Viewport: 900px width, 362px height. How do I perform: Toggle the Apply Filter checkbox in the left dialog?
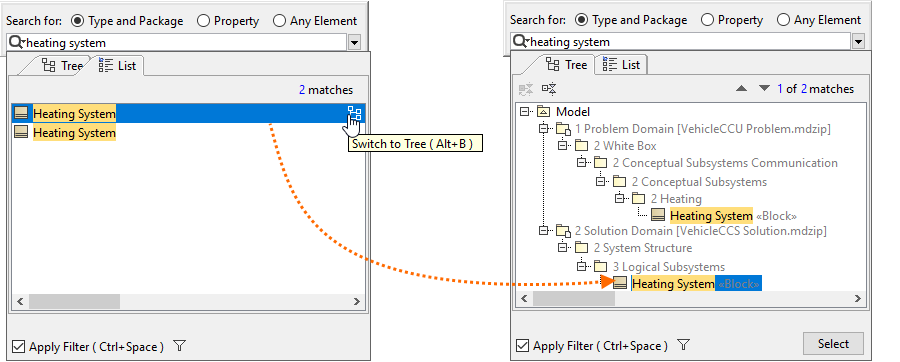[x=18, y=347]
